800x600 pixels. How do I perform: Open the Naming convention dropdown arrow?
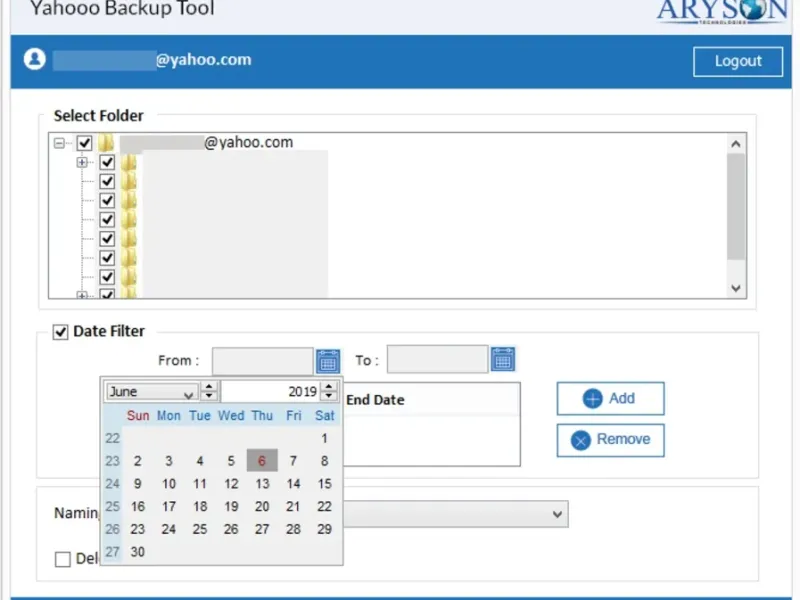[557, 514]
